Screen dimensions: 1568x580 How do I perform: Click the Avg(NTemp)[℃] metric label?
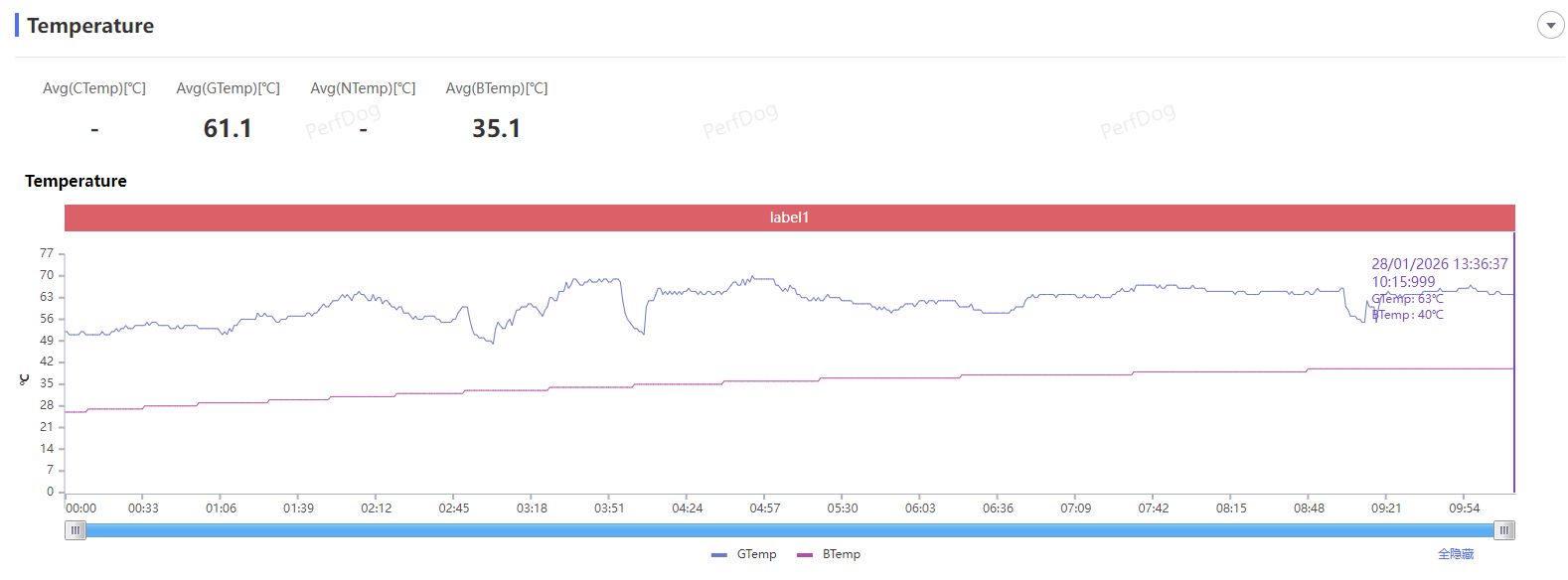click(x=363, y=88)
